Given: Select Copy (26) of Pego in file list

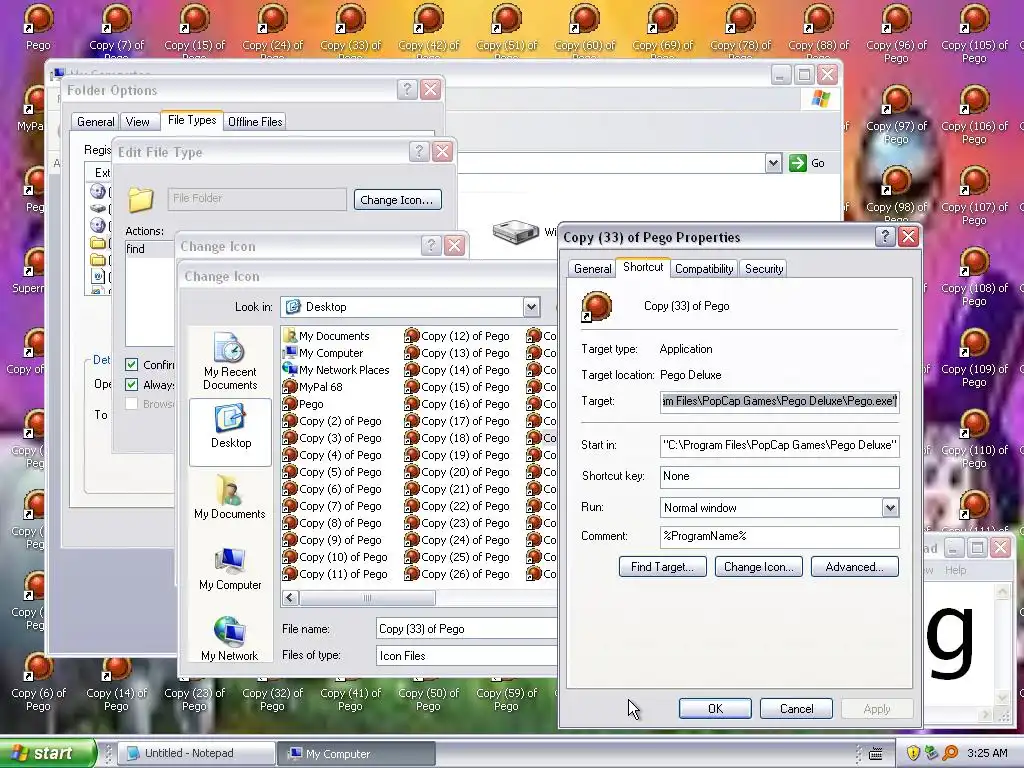Looking at the screenshot, I should pos(456,574).
